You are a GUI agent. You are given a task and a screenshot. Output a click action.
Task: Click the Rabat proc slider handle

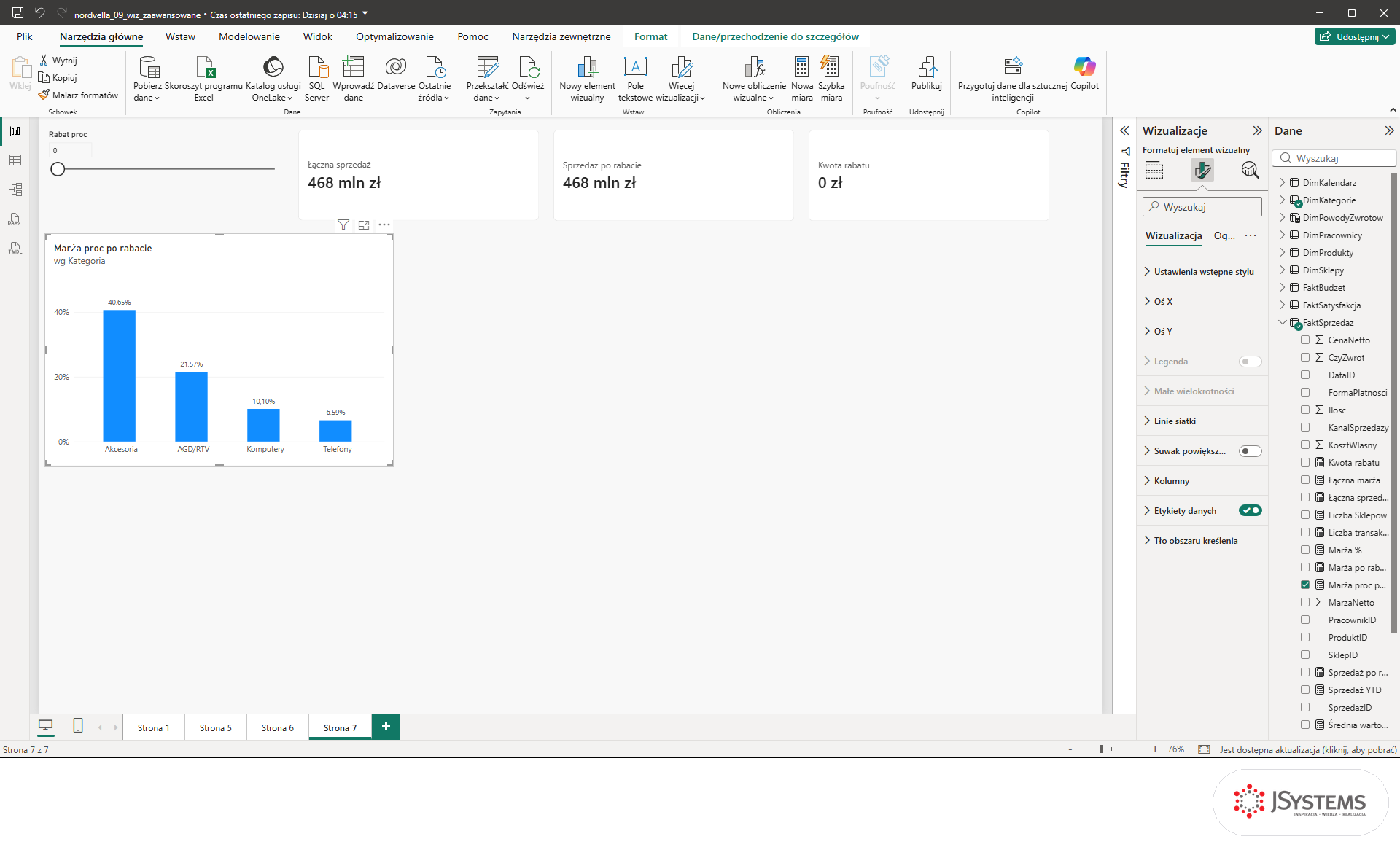tap(58, 169)
